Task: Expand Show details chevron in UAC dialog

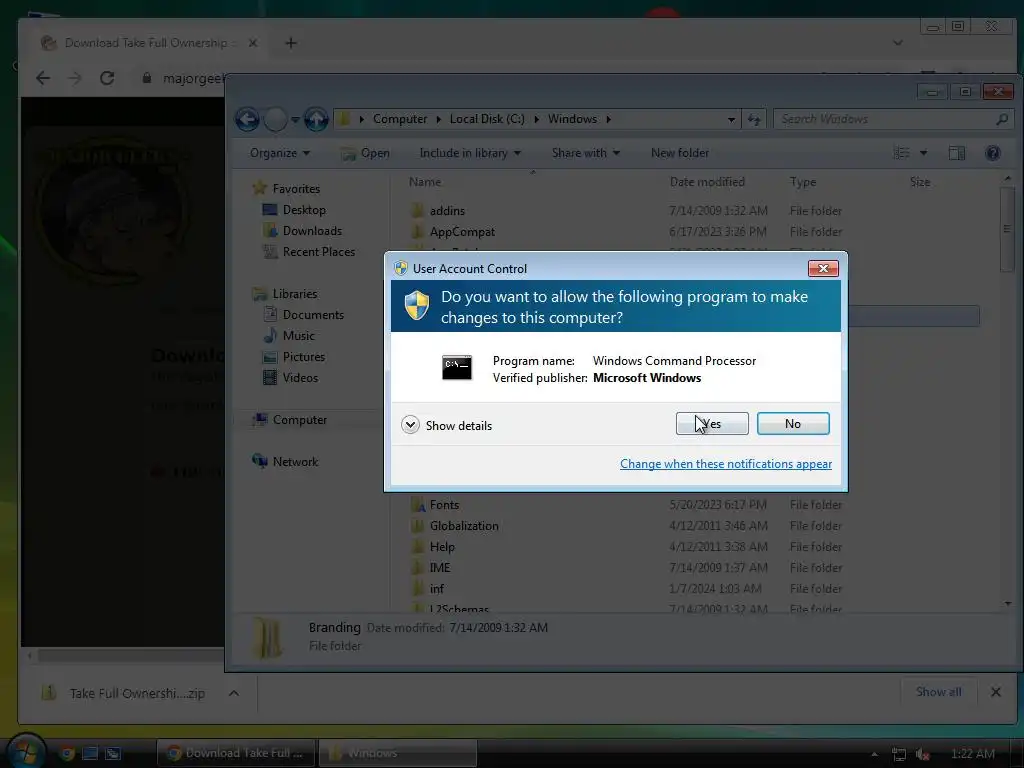Action: click(410, 425)
